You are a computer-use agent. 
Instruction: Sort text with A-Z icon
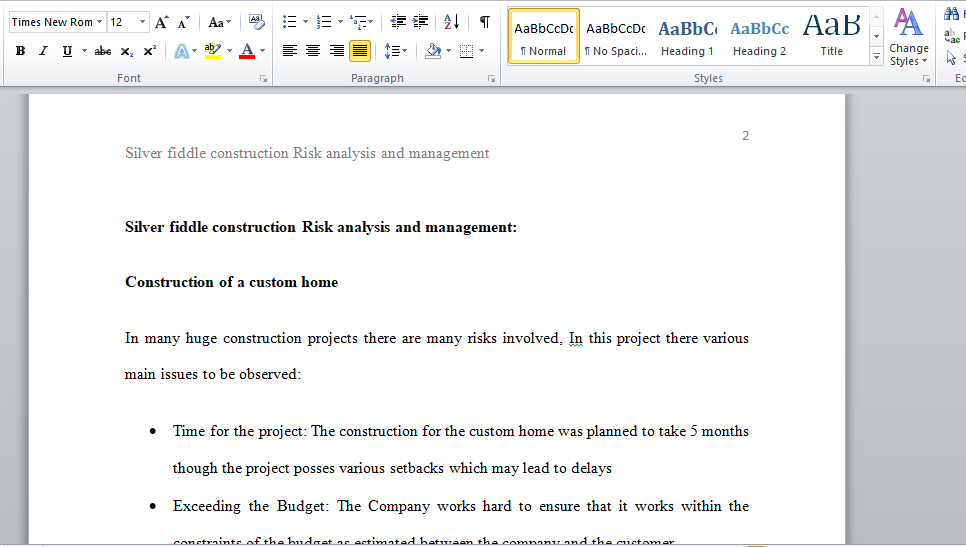[452, 22]
